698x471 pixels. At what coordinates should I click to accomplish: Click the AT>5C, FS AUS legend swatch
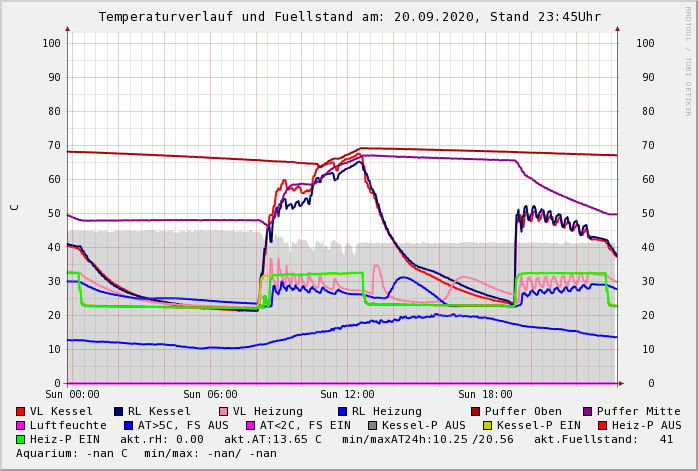(128, 425)
